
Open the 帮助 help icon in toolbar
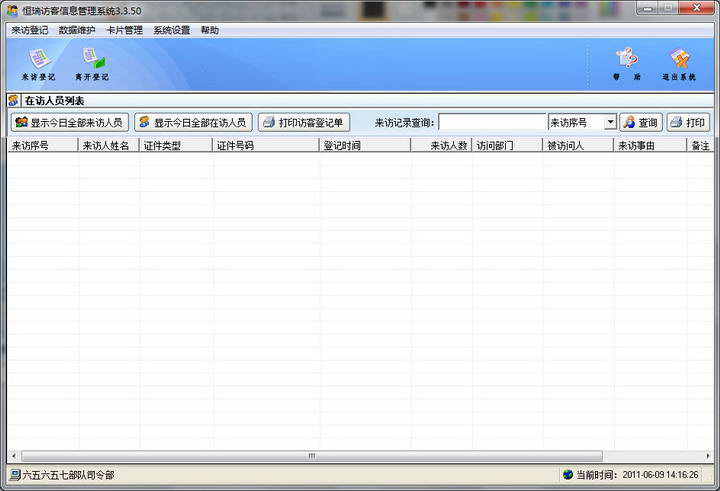point(627,64)
